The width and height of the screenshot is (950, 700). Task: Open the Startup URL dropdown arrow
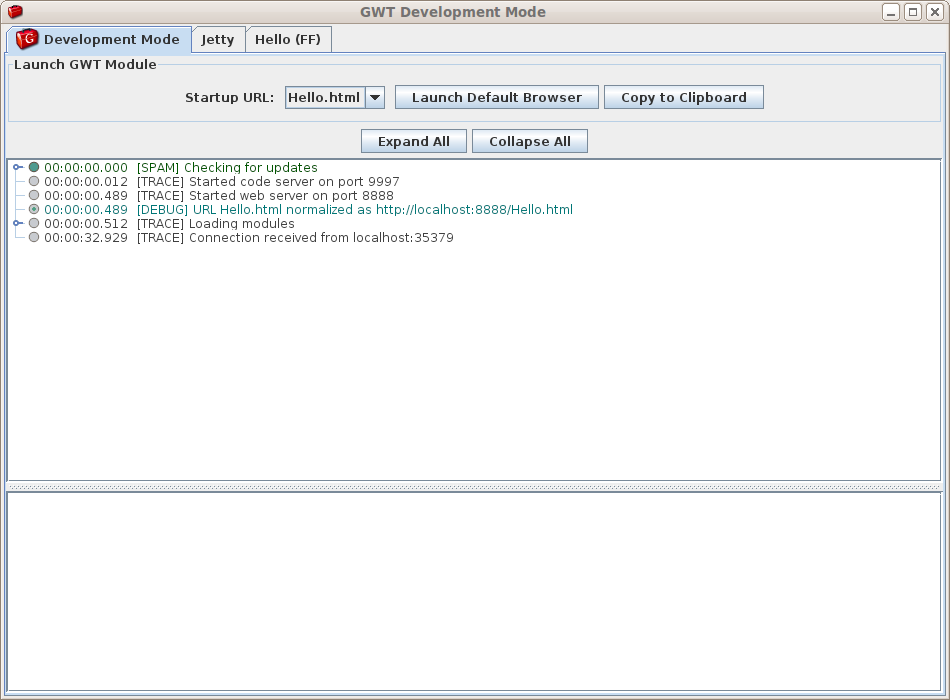click(x=375, y=98)
